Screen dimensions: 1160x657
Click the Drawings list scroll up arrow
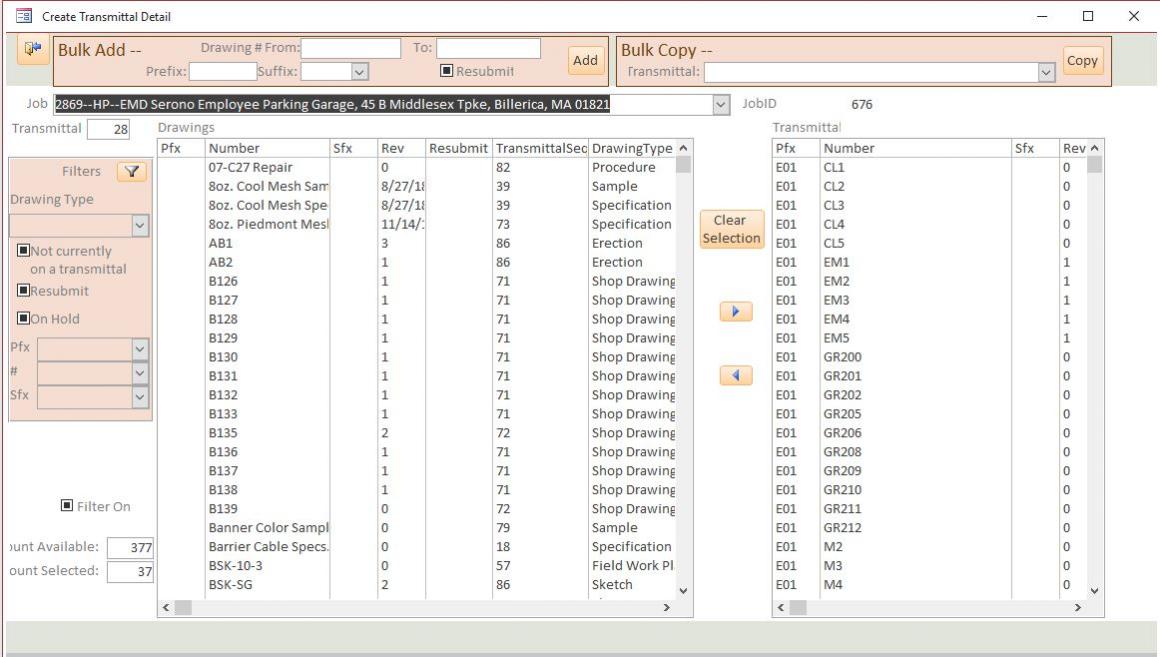pyautogui.click(x=684, y=148)
